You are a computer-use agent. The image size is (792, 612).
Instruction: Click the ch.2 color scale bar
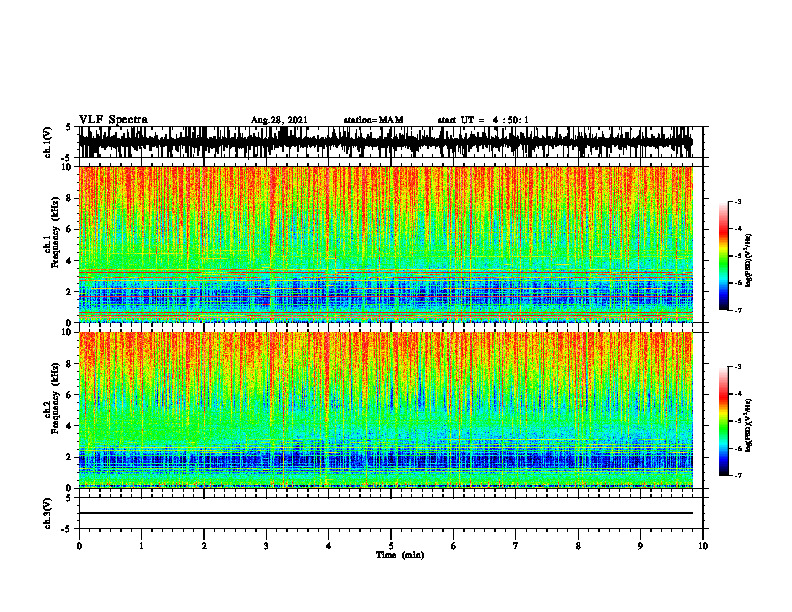(x=723, y=421)
